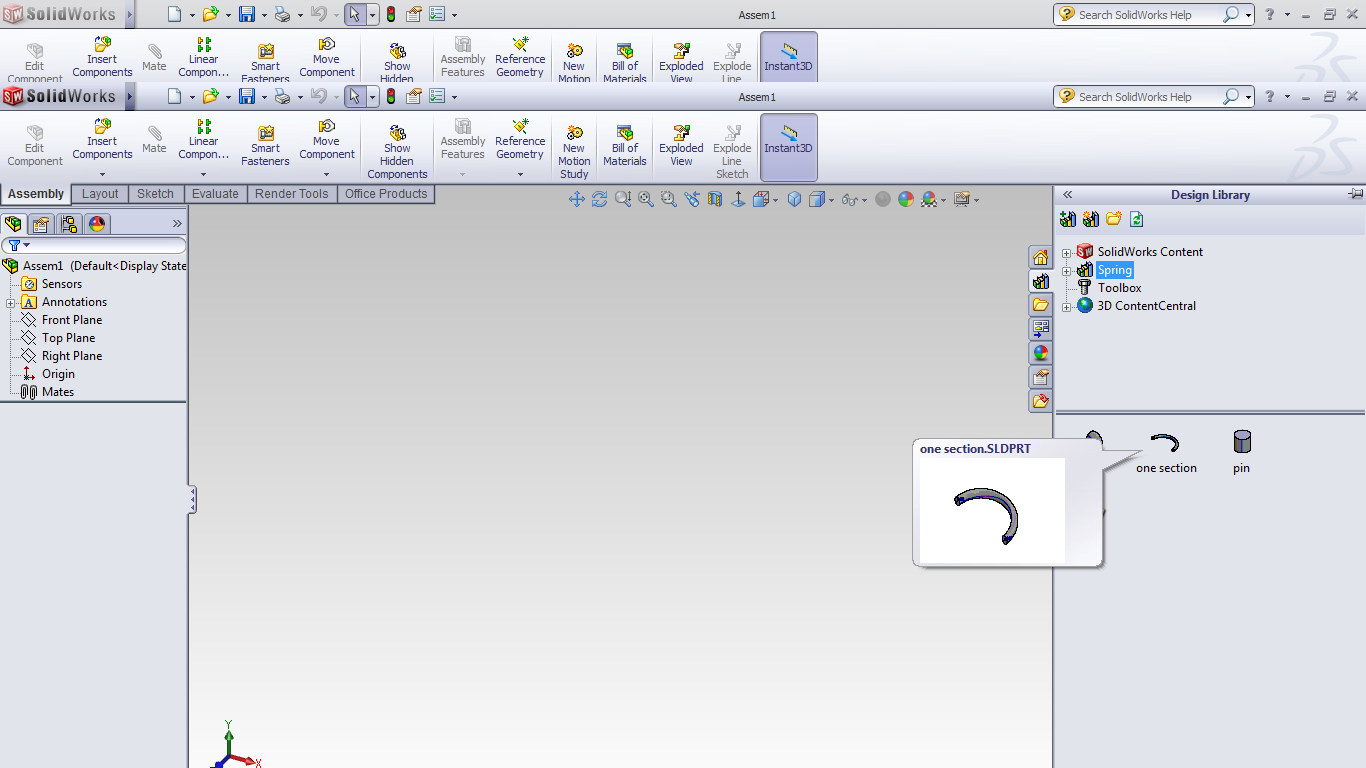This screenshot has height=768, width=1366.
Task: Expand the Annotations folder
Action: pyautogui.click(x=10, y=303)
